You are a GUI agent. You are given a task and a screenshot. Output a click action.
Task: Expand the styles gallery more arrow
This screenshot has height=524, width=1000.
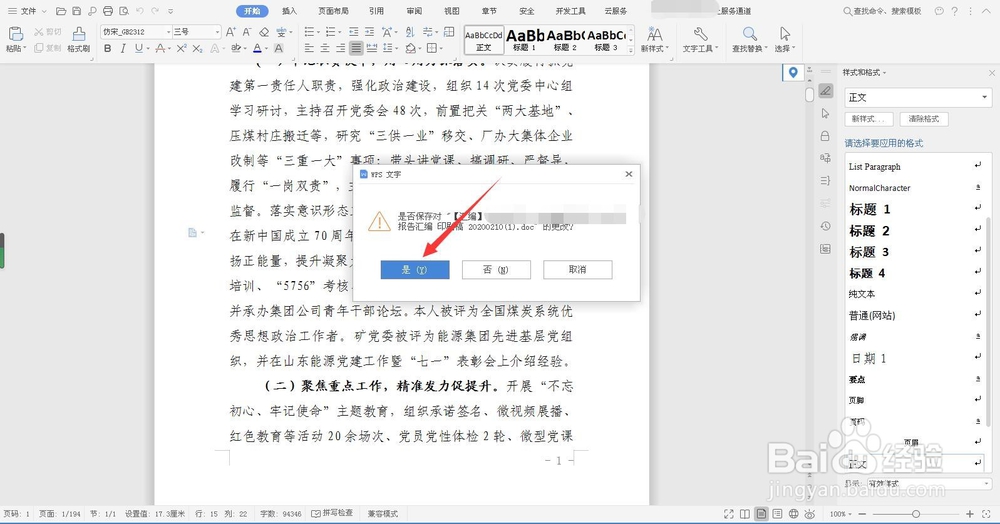(x=631, y=50)
